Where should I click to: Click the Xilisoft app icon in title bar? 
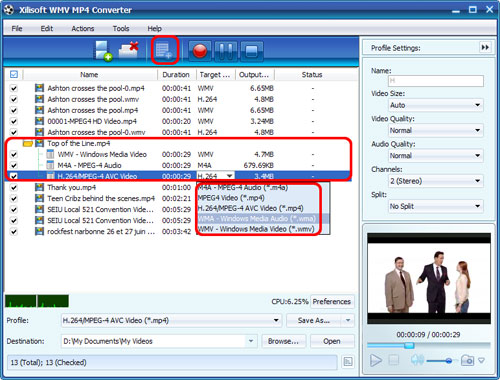[x=9, y=9]
